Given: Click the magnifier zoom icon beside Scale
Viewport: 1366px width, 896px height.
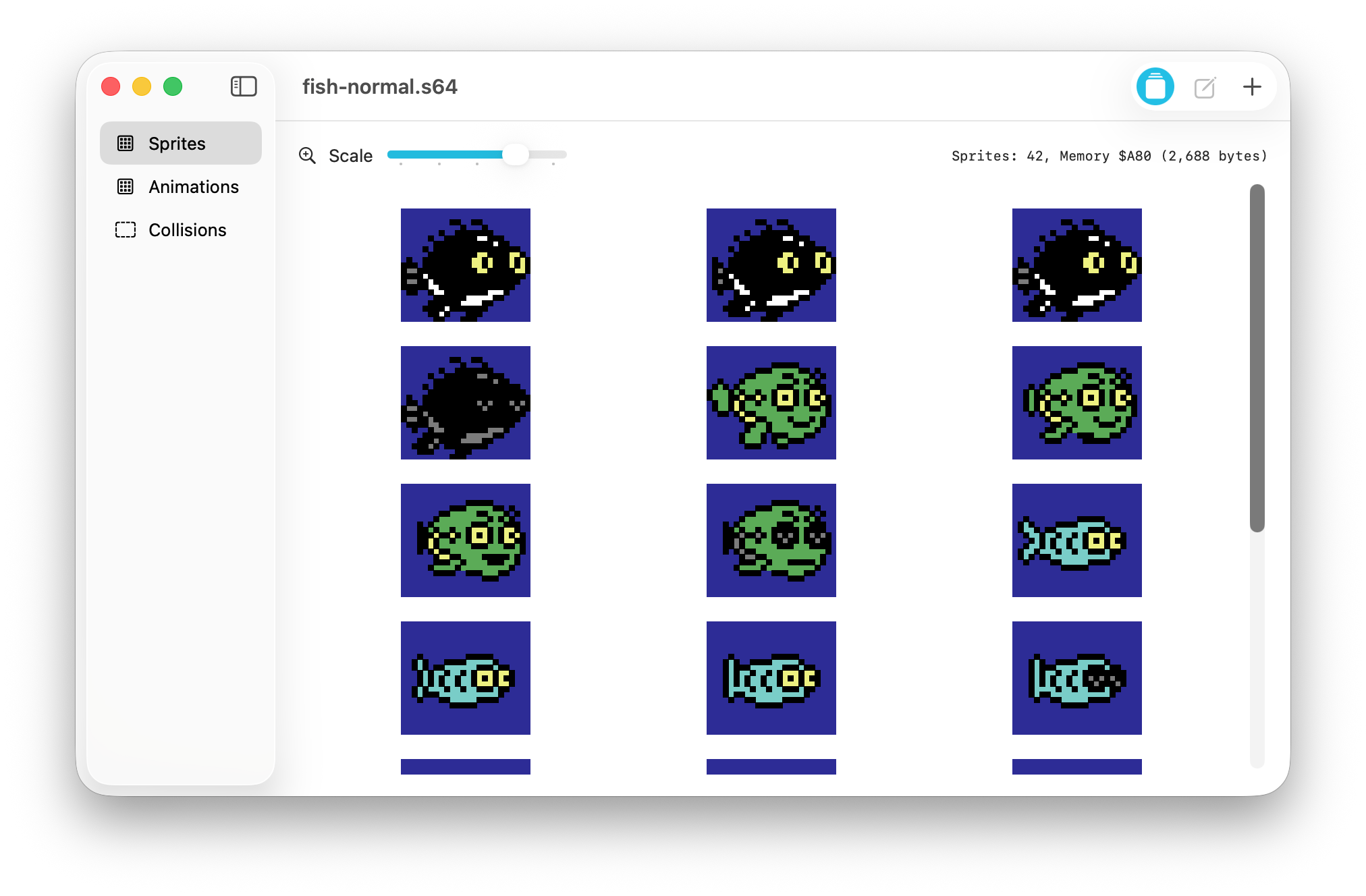Looking at the screenshot, I should (307, 156).
